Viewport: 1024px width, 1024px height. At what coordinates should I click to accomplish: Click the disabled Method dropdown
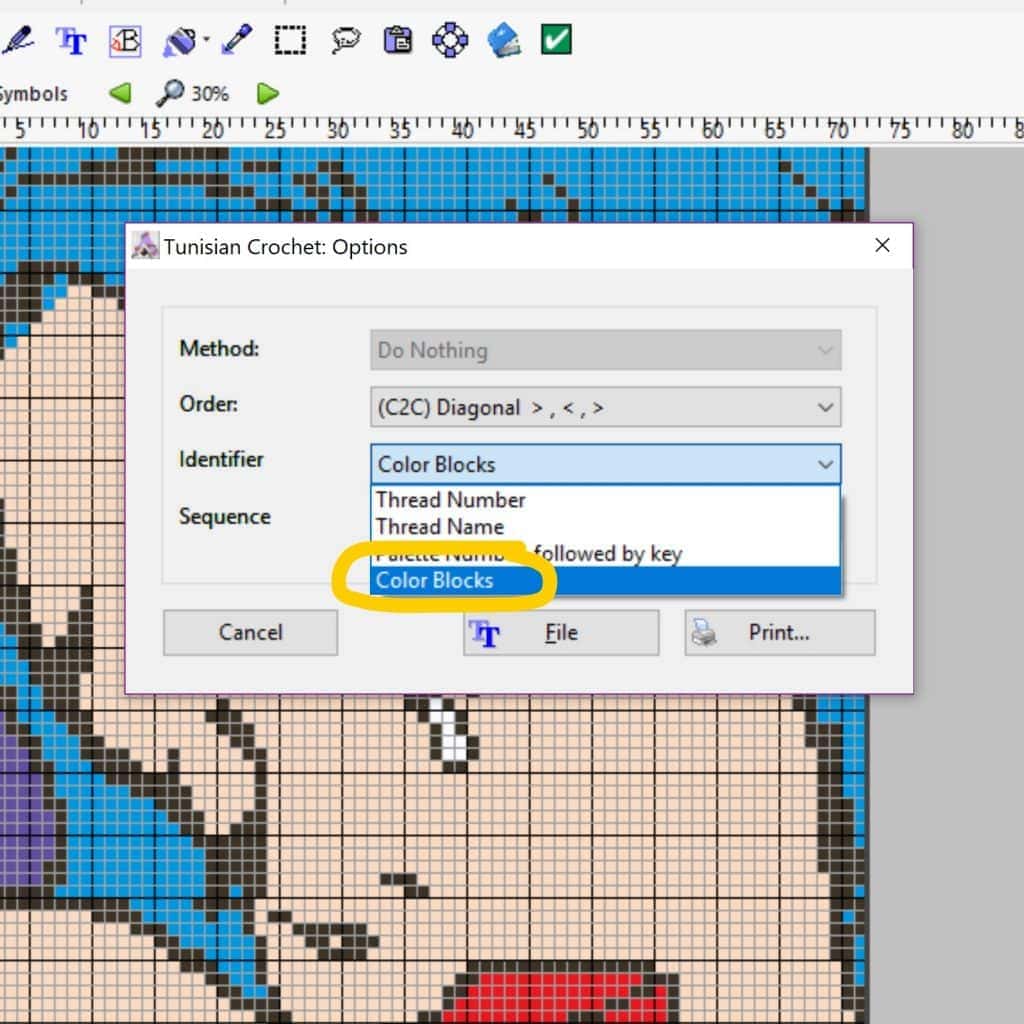pyautogui.click(x=605, y=350)
